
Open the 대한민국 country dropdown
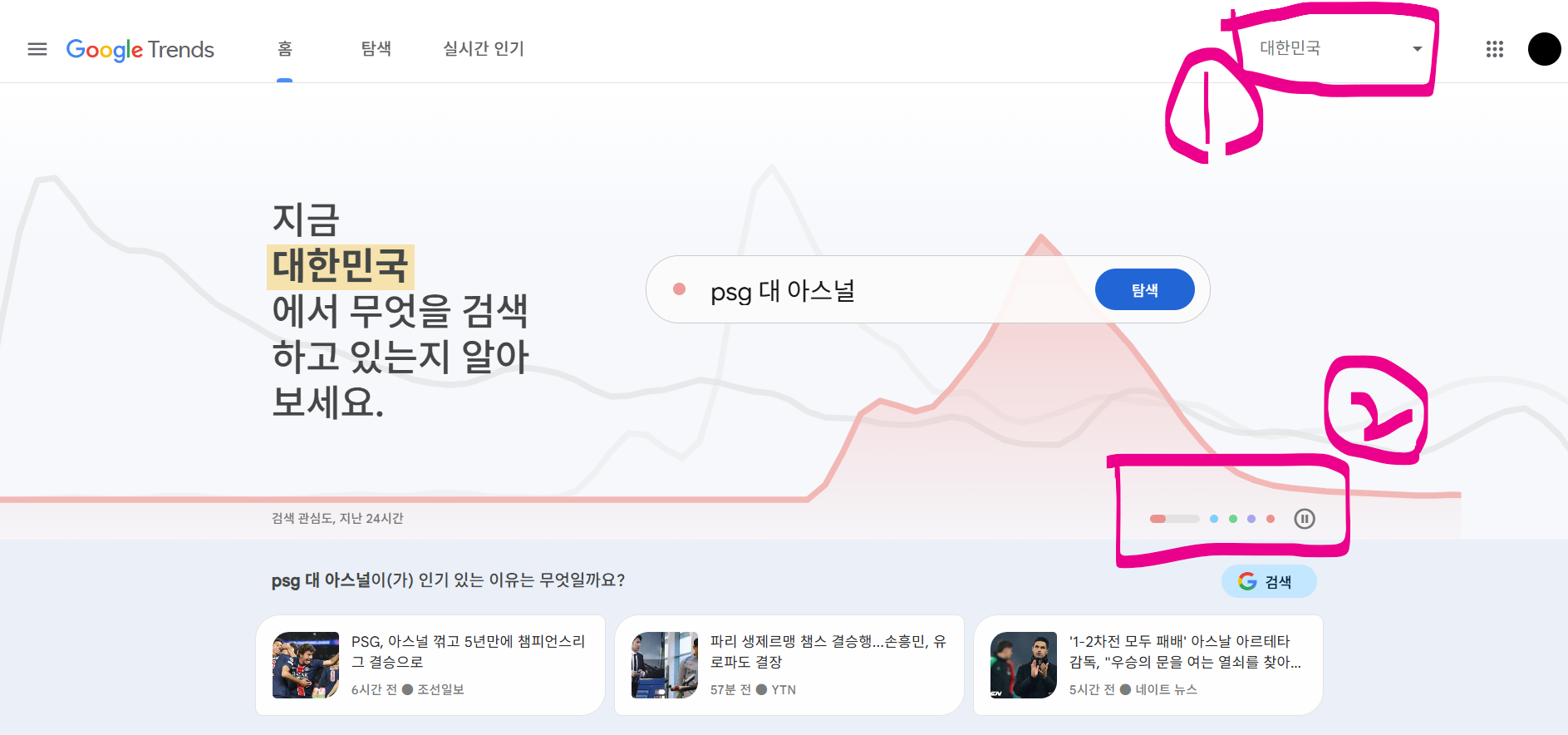coord(1340,48)
